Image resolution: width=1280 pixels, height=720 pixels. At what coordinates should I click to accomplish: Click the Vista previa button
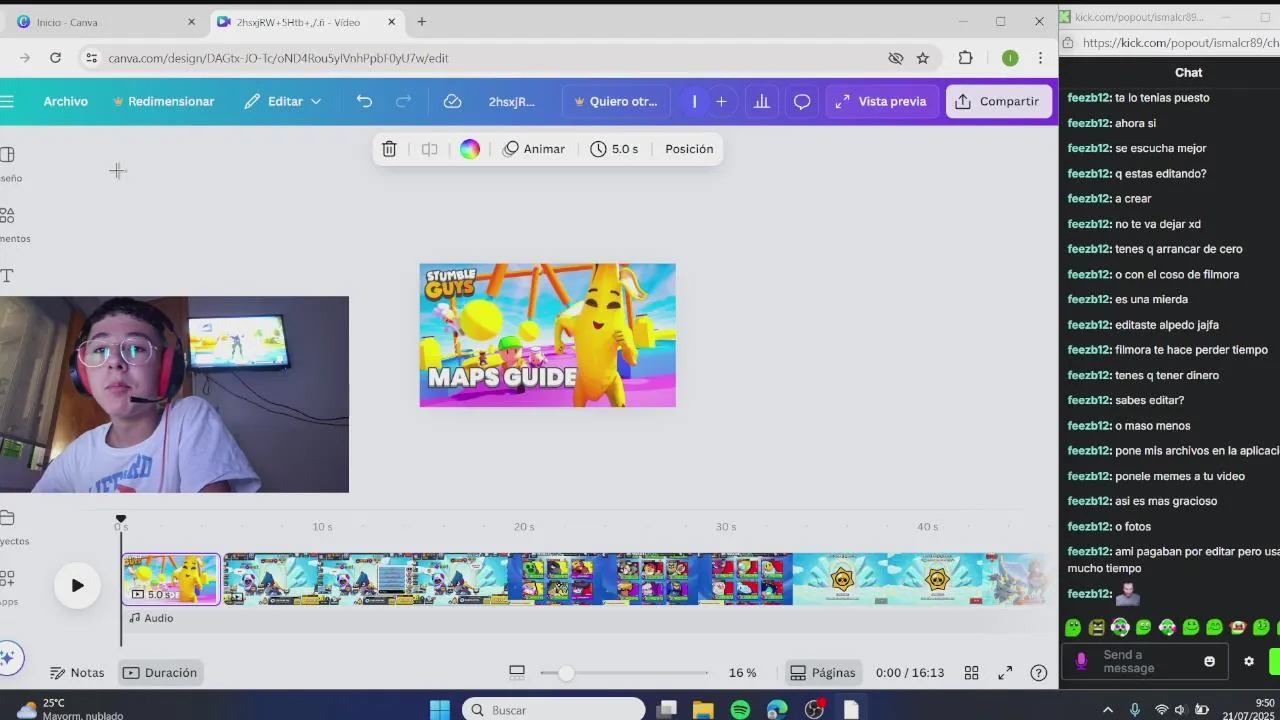[881, 101]
